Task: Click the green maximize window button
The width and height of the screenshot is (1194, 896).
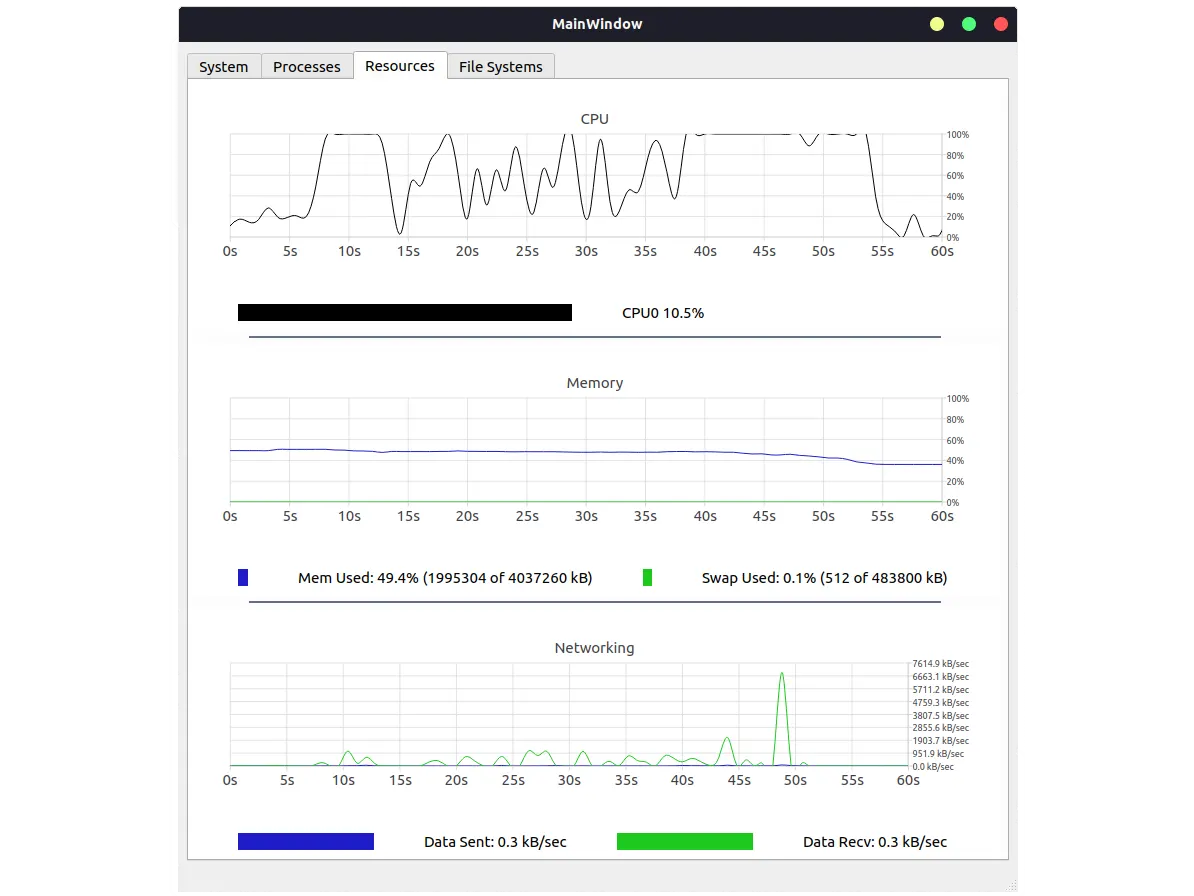Action: coord(969,24)
